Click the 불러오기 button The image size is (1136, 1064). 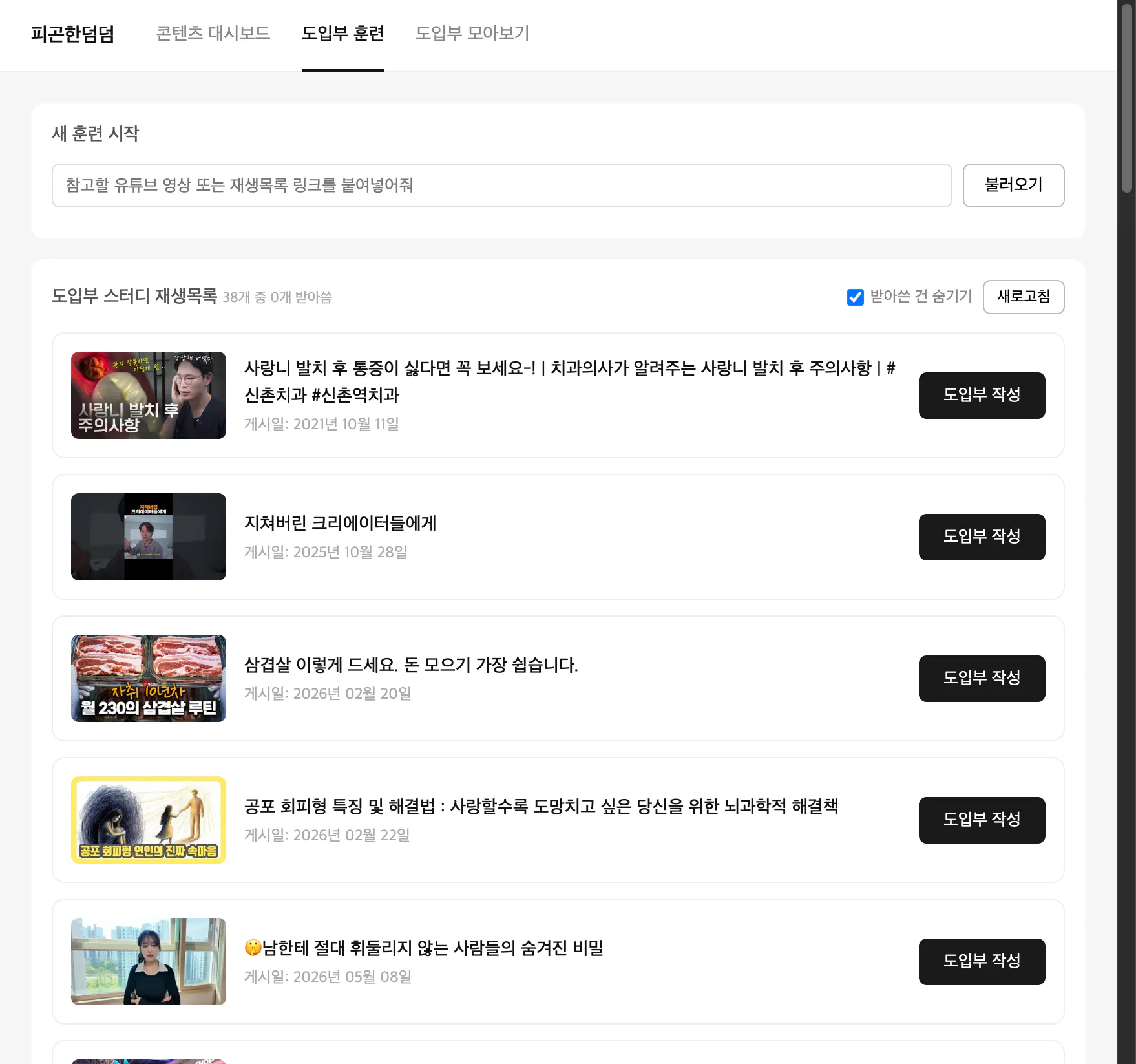(1013, 186)
